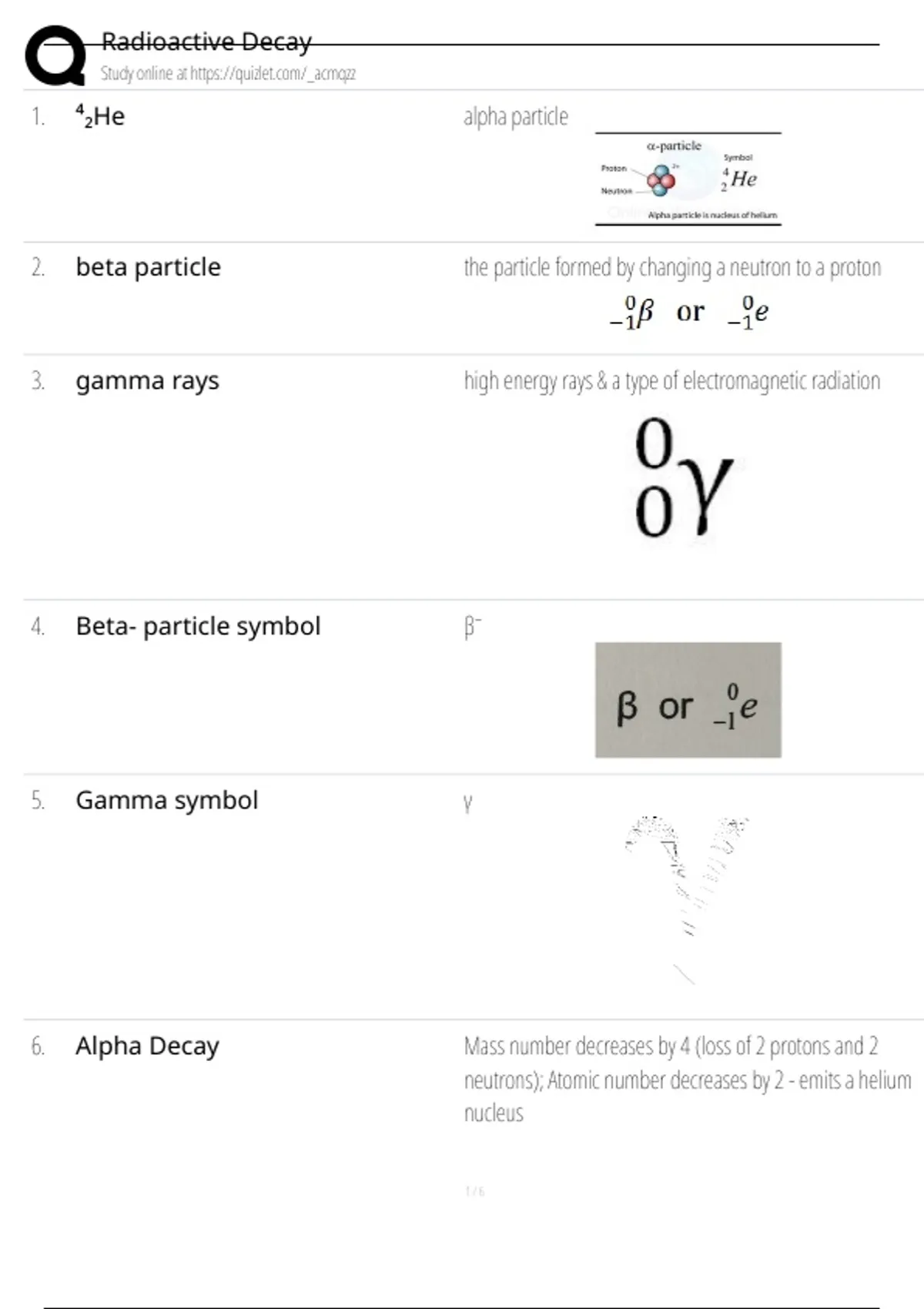
Task: Click the alpha-particle helium nucleus diagram
Action: click(688, 179)
